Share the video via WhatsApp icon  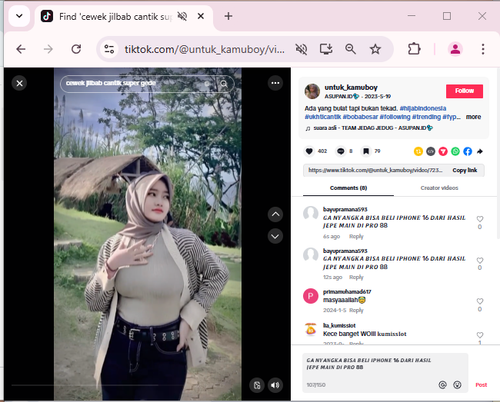(x=455, y=151)
